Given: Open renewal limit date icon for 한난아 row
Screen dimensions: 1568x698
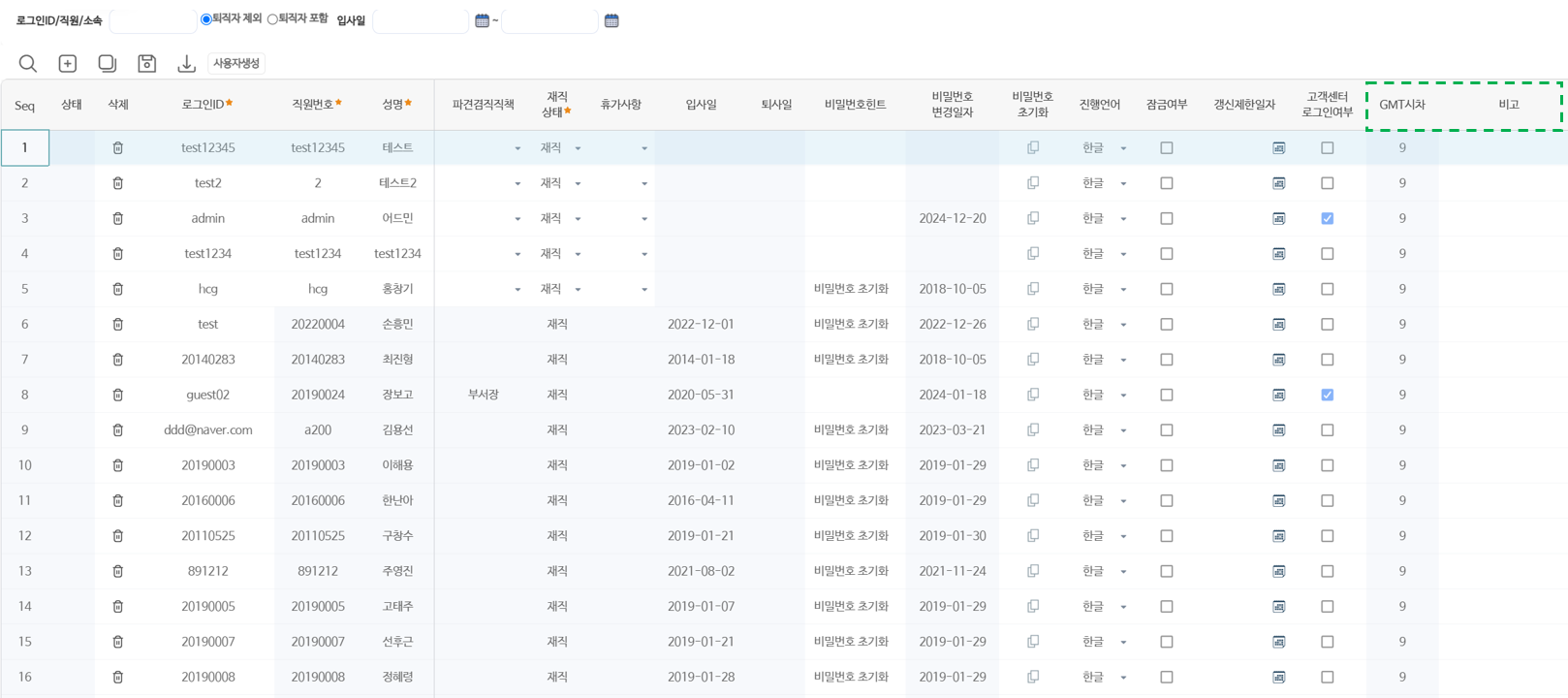Looking at the screenshot, I should pos(1279,501).
